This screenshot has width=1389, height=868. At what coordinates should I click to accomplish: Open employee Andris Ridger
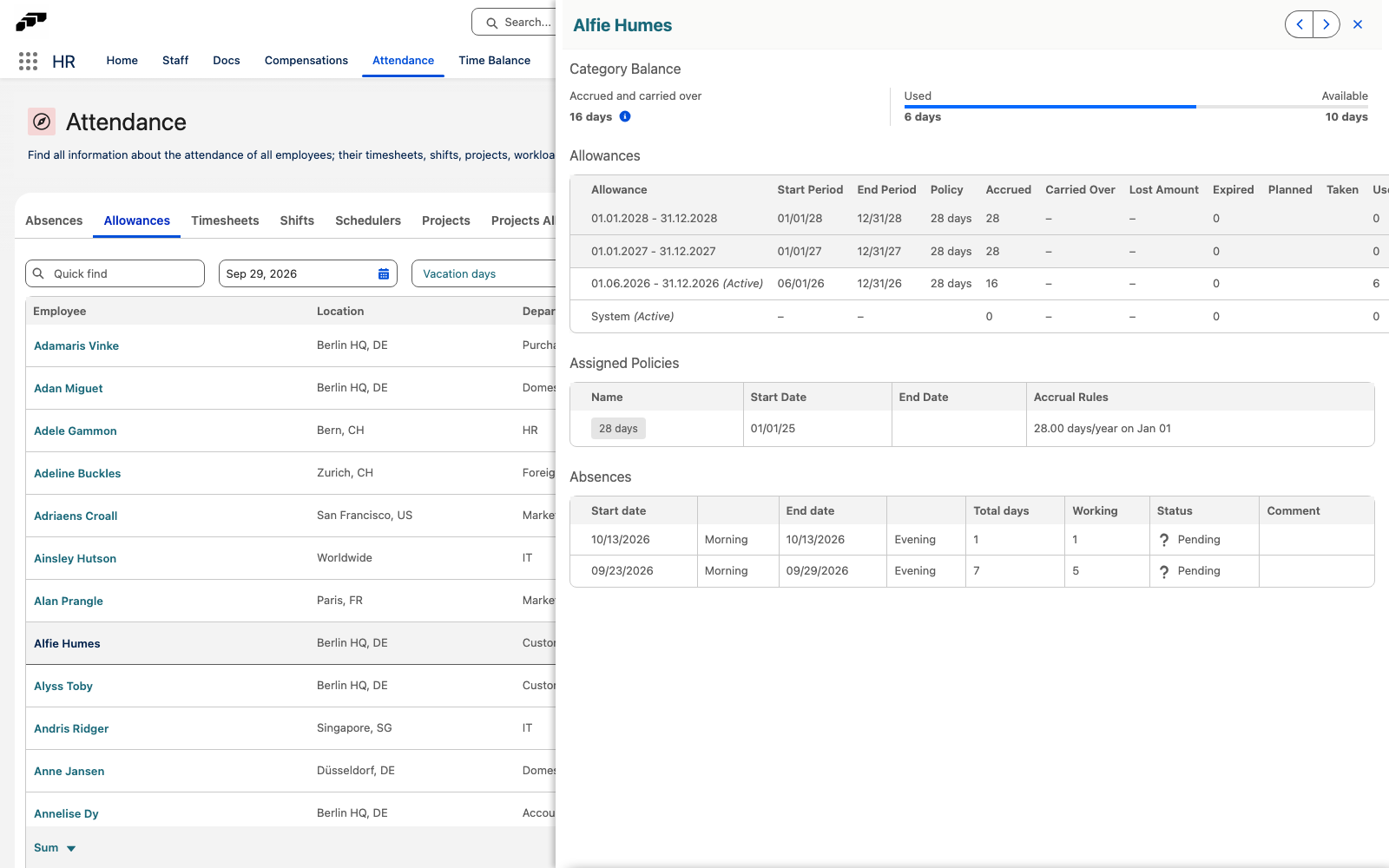71,728
